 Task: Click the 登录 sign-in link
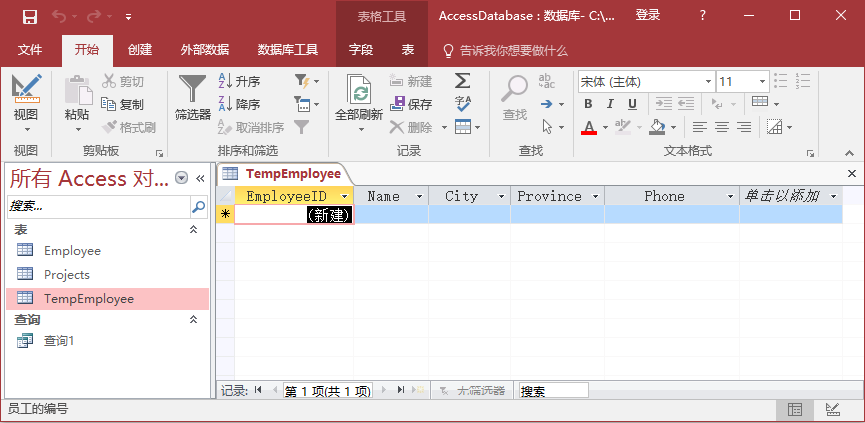tap(648, 16)
